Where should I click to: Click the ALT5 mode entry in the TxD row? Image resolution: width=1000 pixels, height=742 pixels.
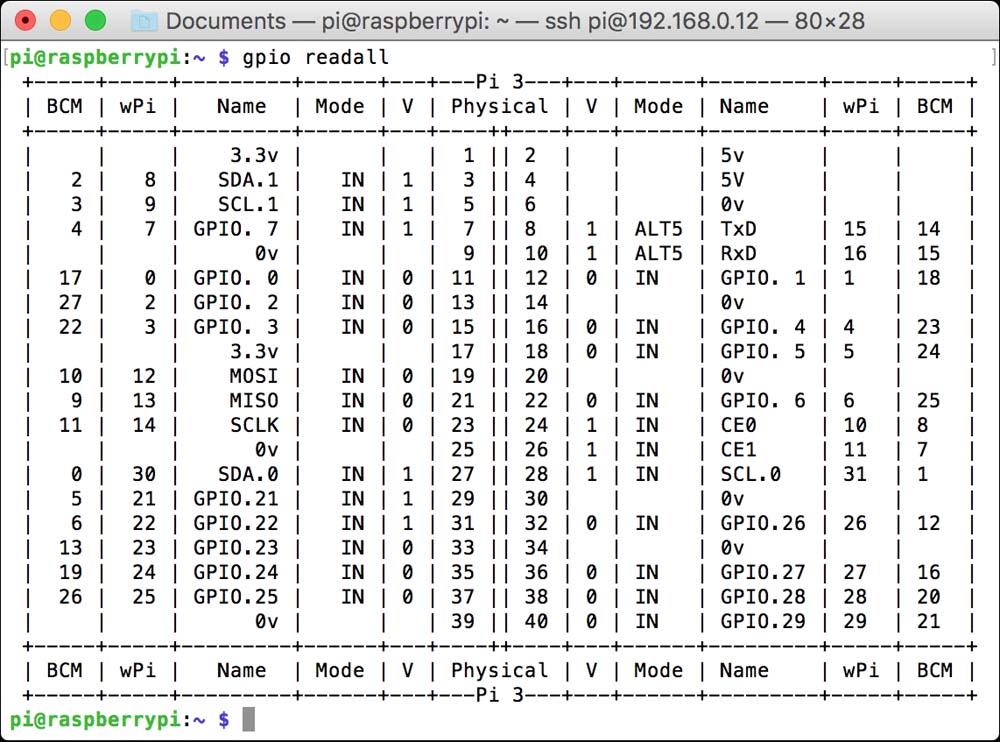pyautogui.click(x=657, y=229)
